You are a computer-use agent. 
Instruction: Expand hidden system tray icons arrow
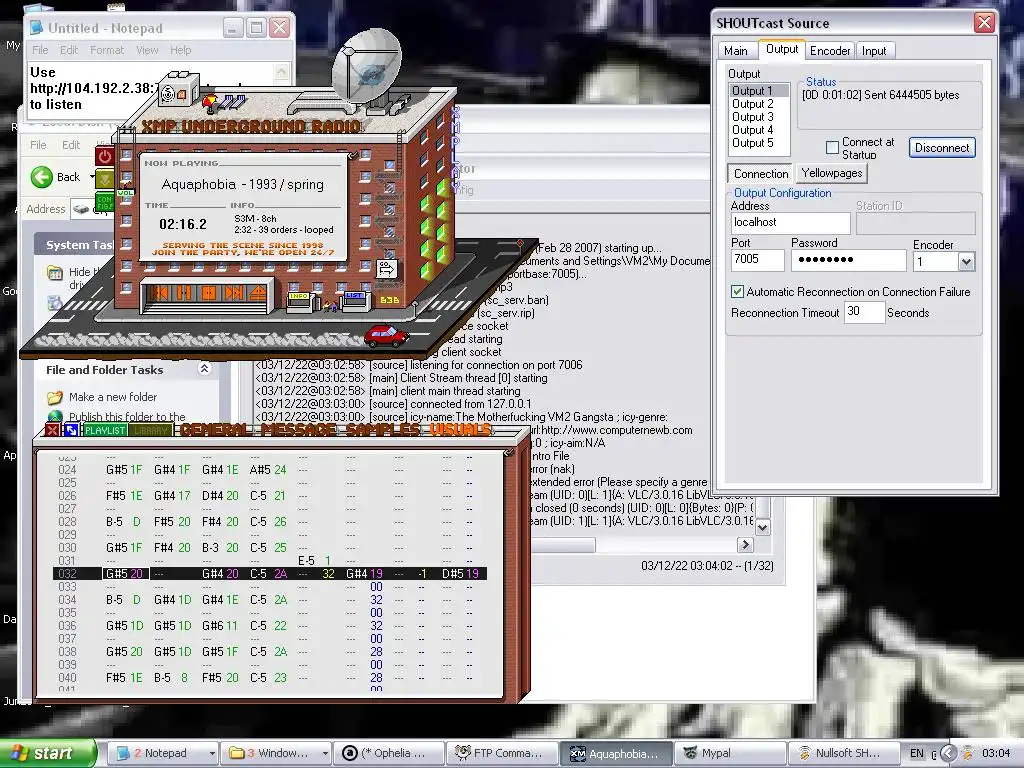948,754
